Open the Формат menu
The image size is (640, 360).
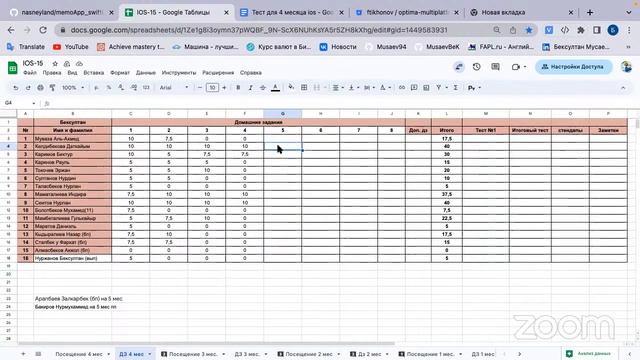(x=120, y=73)
